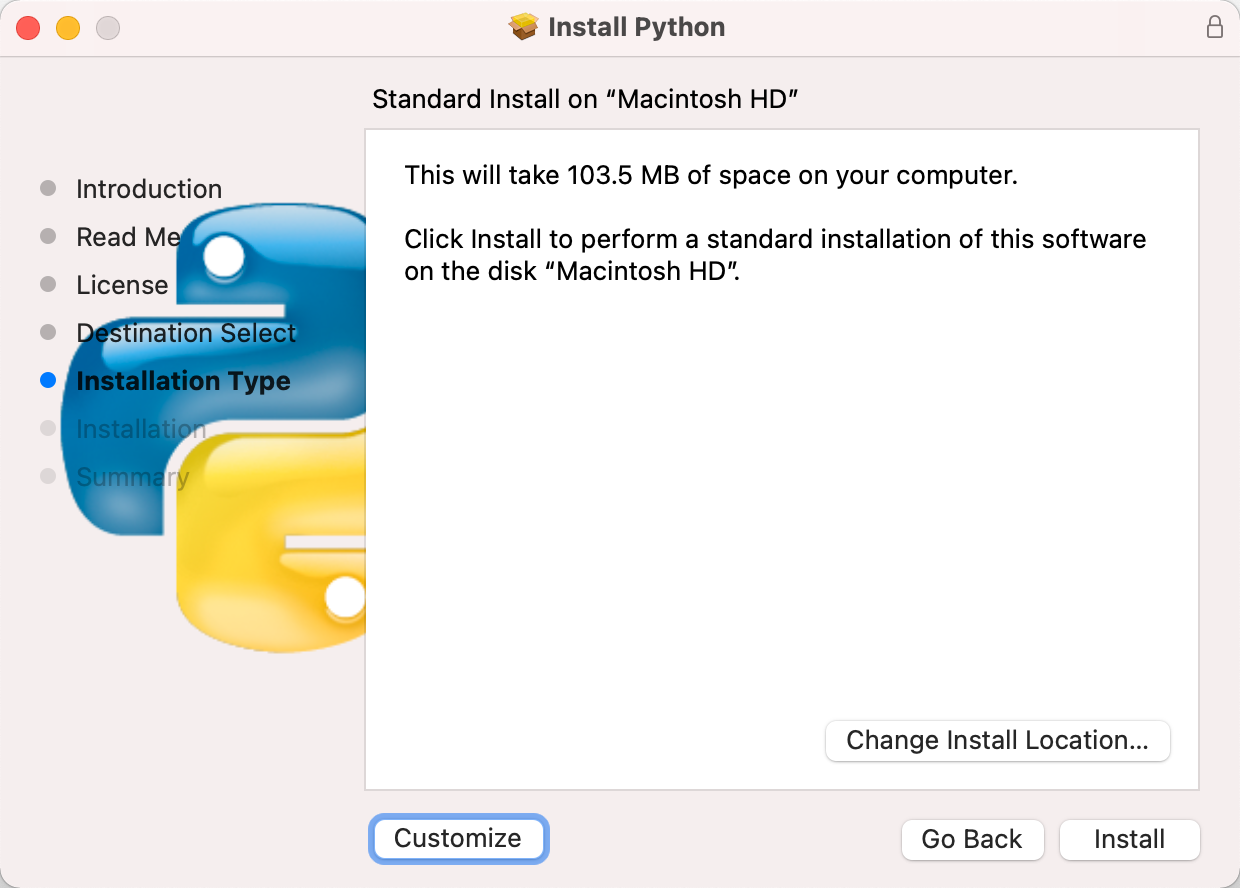Select the Summary step
This screenshot has height=888, width=1240.
131,476
